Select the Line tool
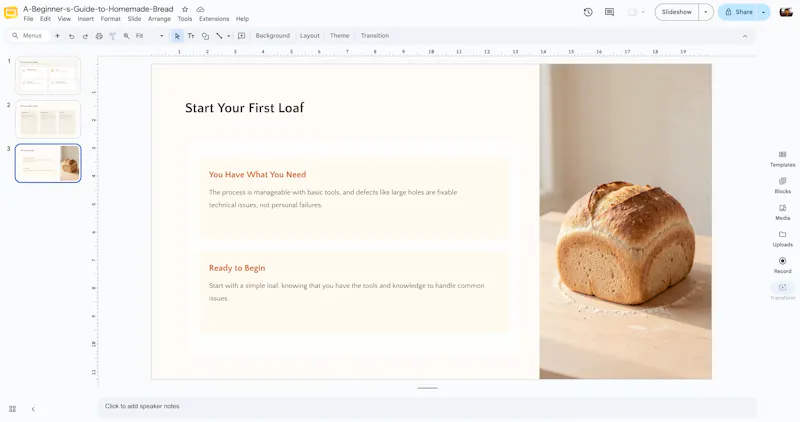 (x=219, y=36)
